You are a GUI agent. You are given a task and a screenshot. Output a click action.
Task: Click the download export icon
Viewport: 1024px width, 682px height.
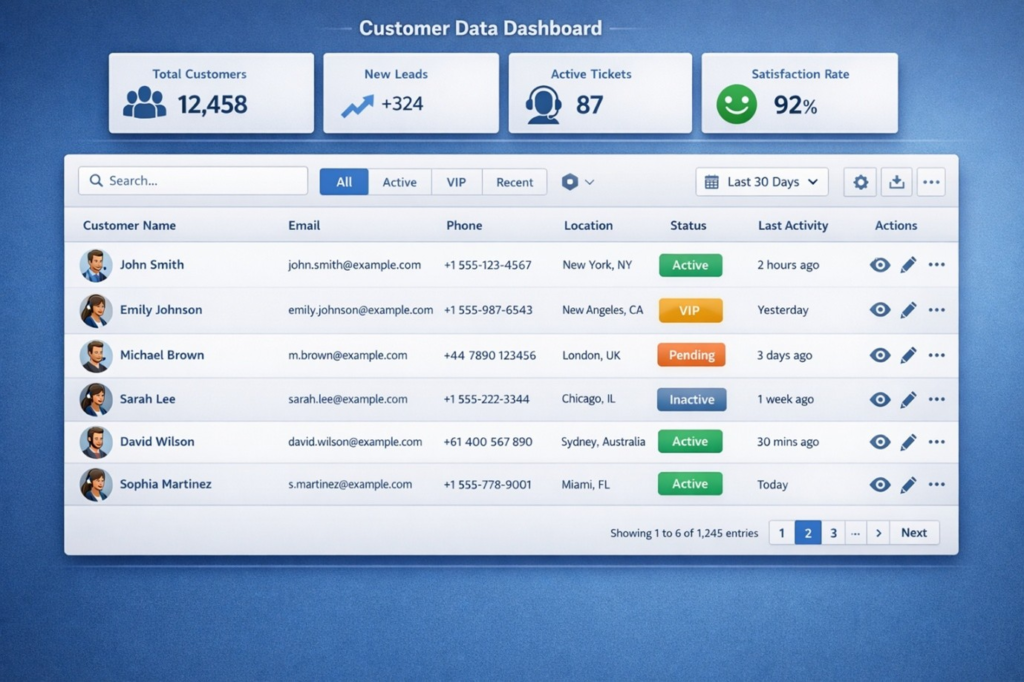[897, 182]
